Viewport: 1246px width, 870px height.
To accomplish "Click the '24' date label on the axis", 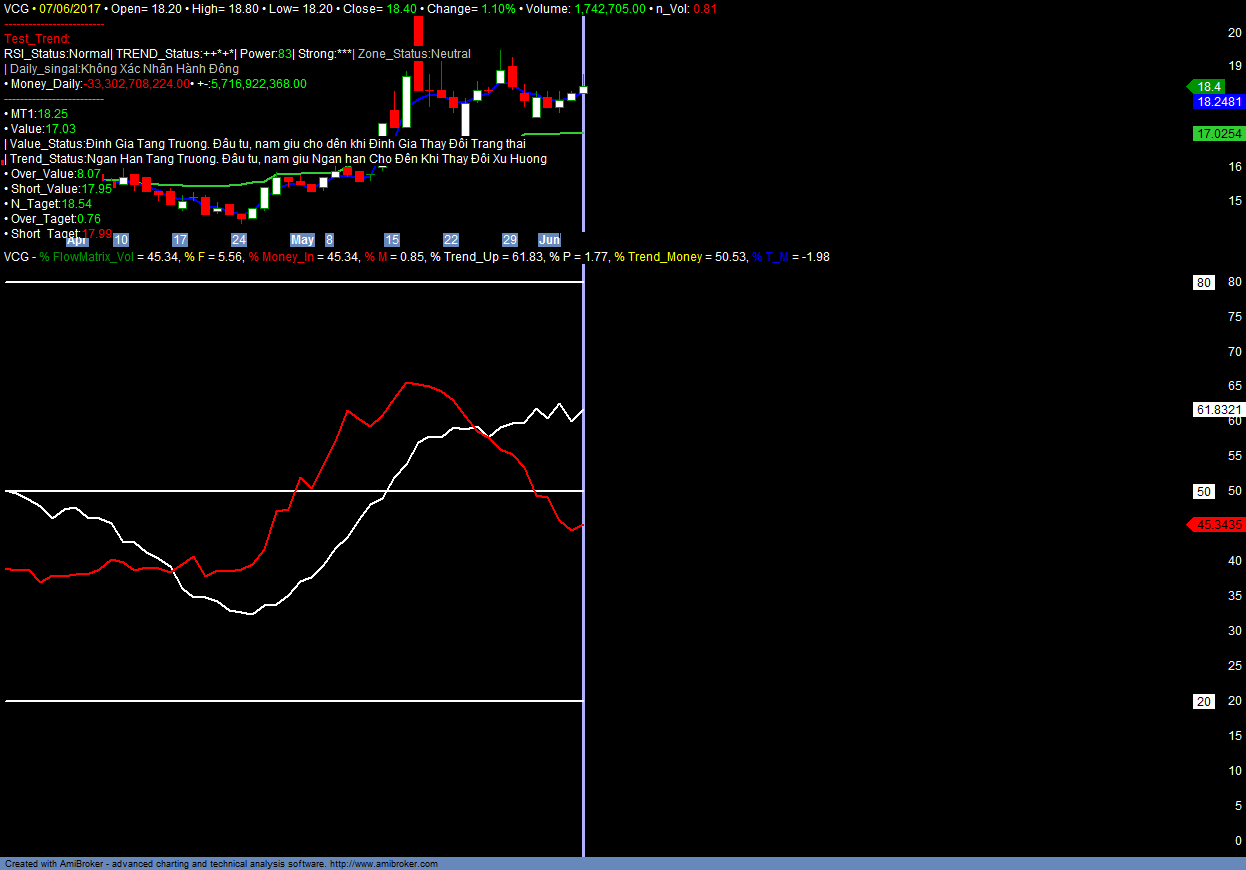I will click(239, 240).
